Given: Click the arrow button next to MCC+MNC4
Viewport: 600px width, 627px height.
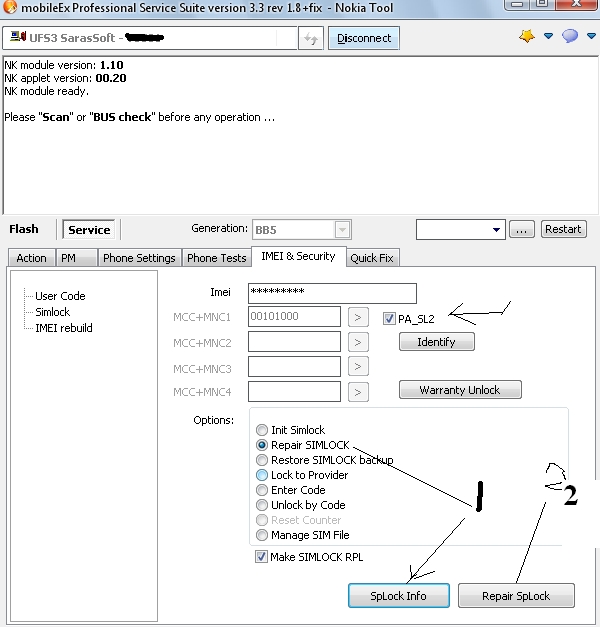Looking at the screenshot, I should (358, 392).
